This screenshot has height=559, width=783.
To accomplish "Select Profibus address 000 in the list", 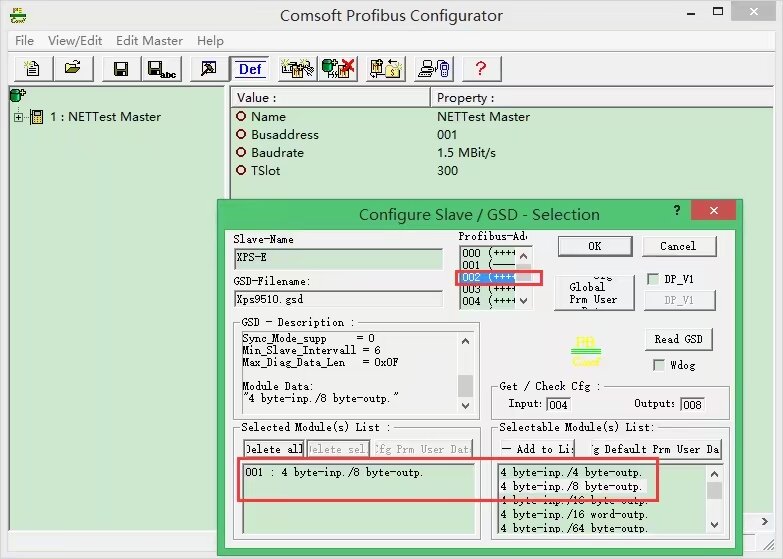I will [x=487, y=253].
